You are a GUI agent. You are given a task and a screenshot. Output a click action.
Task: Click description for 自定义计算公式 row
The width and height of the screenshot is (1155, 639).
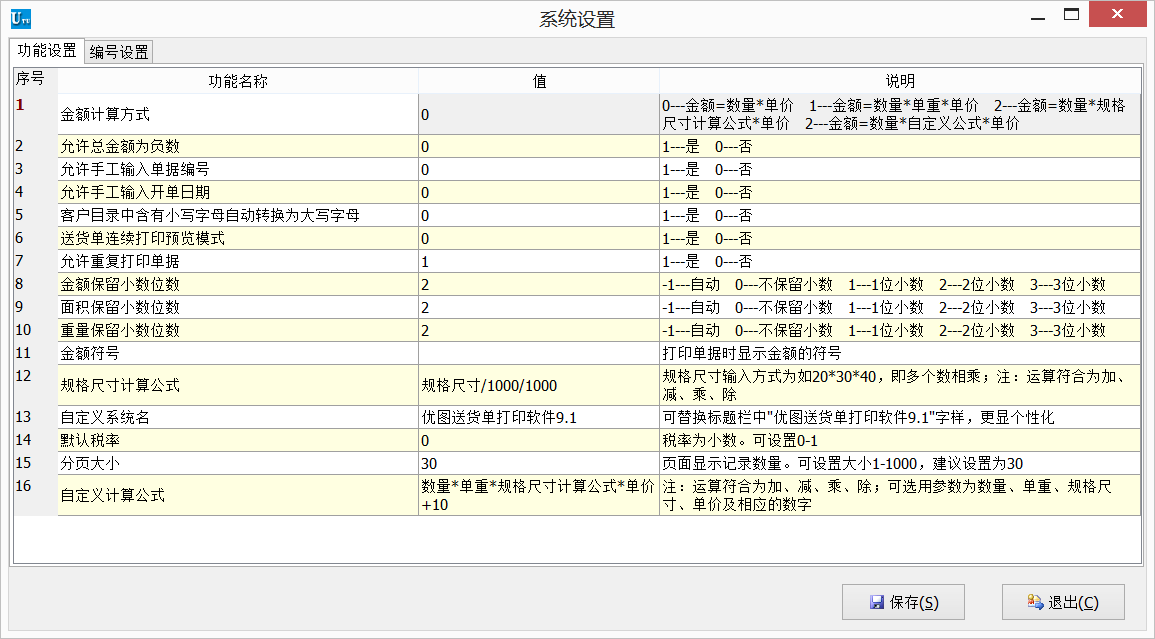click(900, 495)
